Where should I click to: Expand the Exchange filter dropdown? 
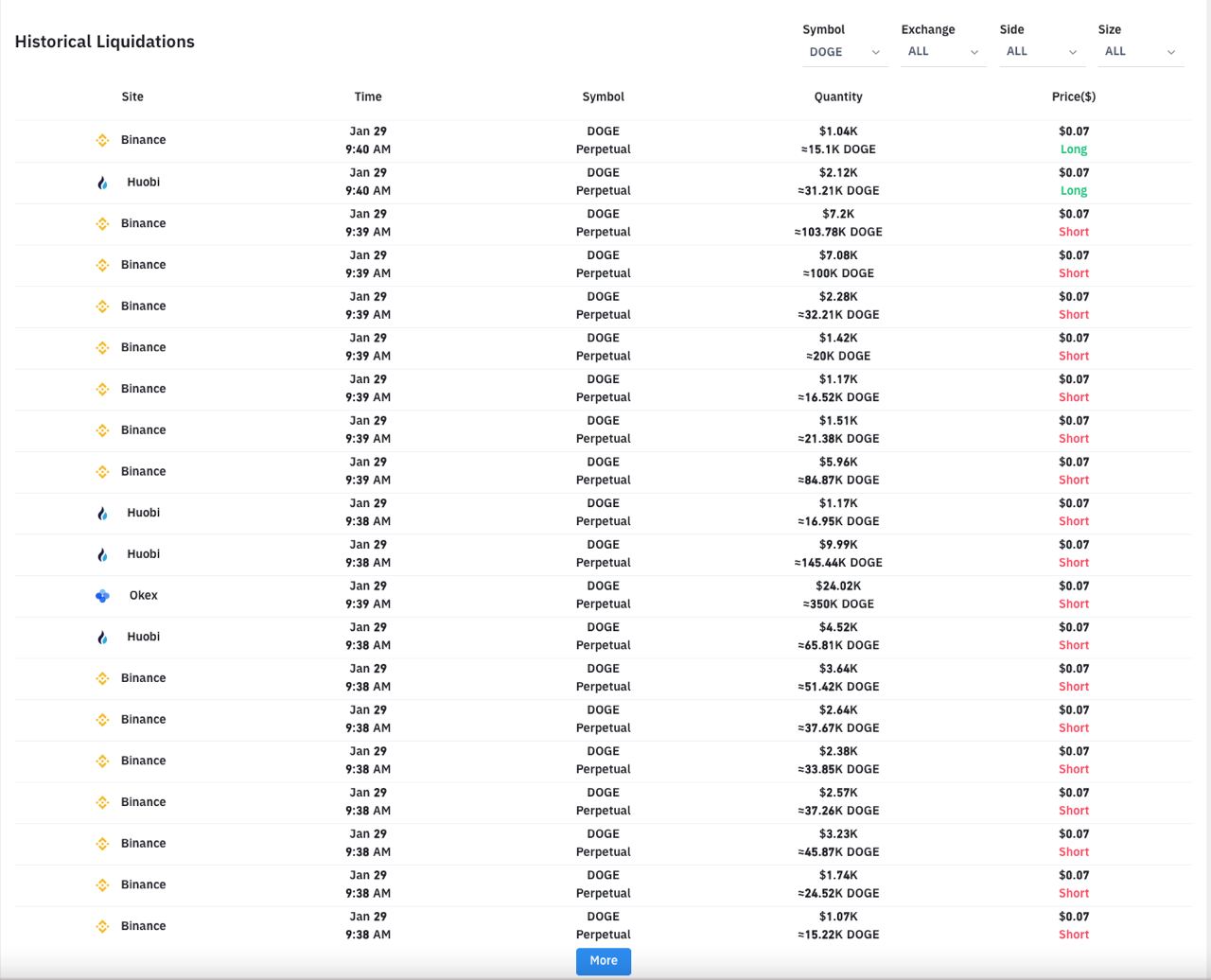click(942, 52)
